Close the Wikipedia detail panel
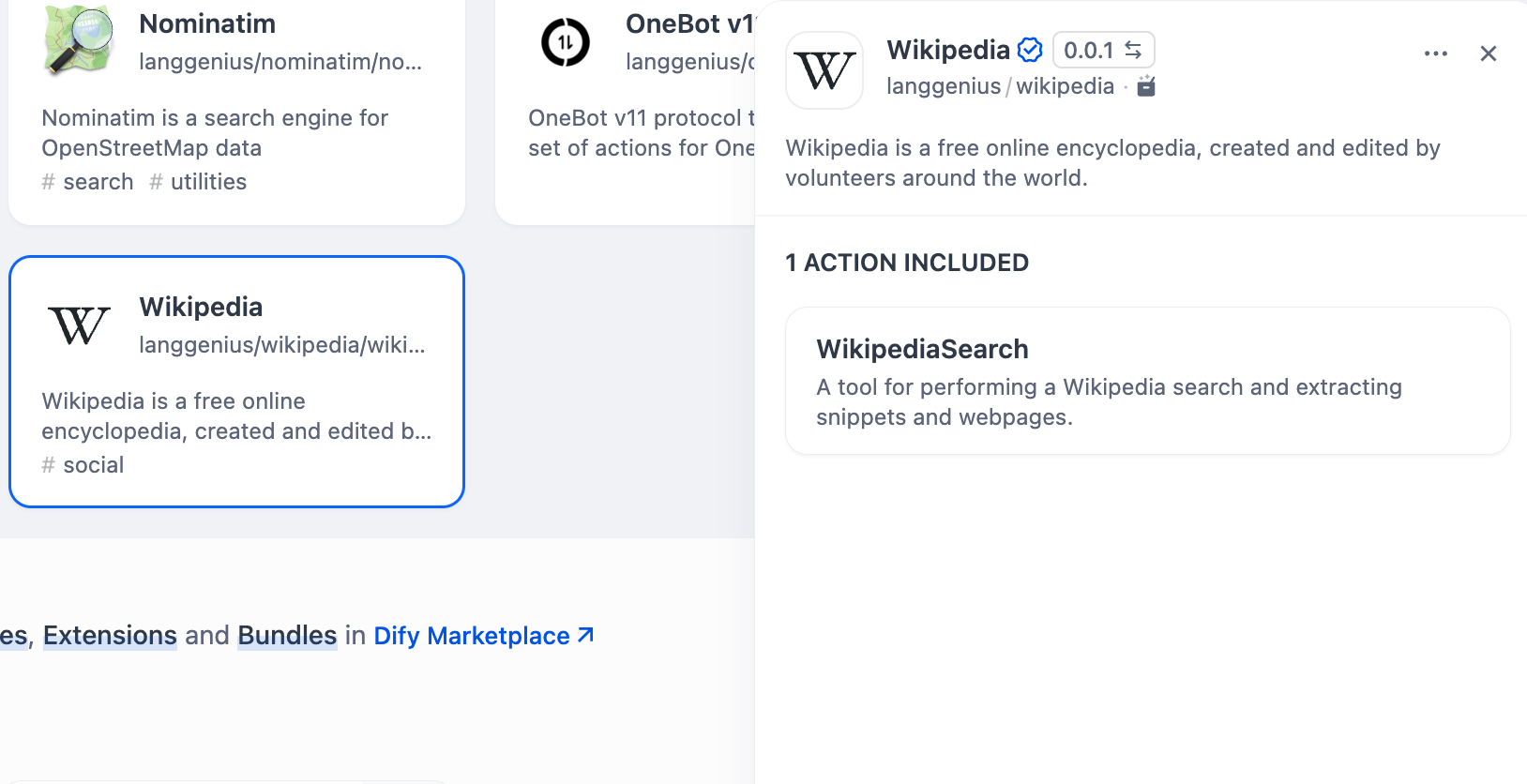This screenshot has width=1527, height=784. coord(1488,53)
